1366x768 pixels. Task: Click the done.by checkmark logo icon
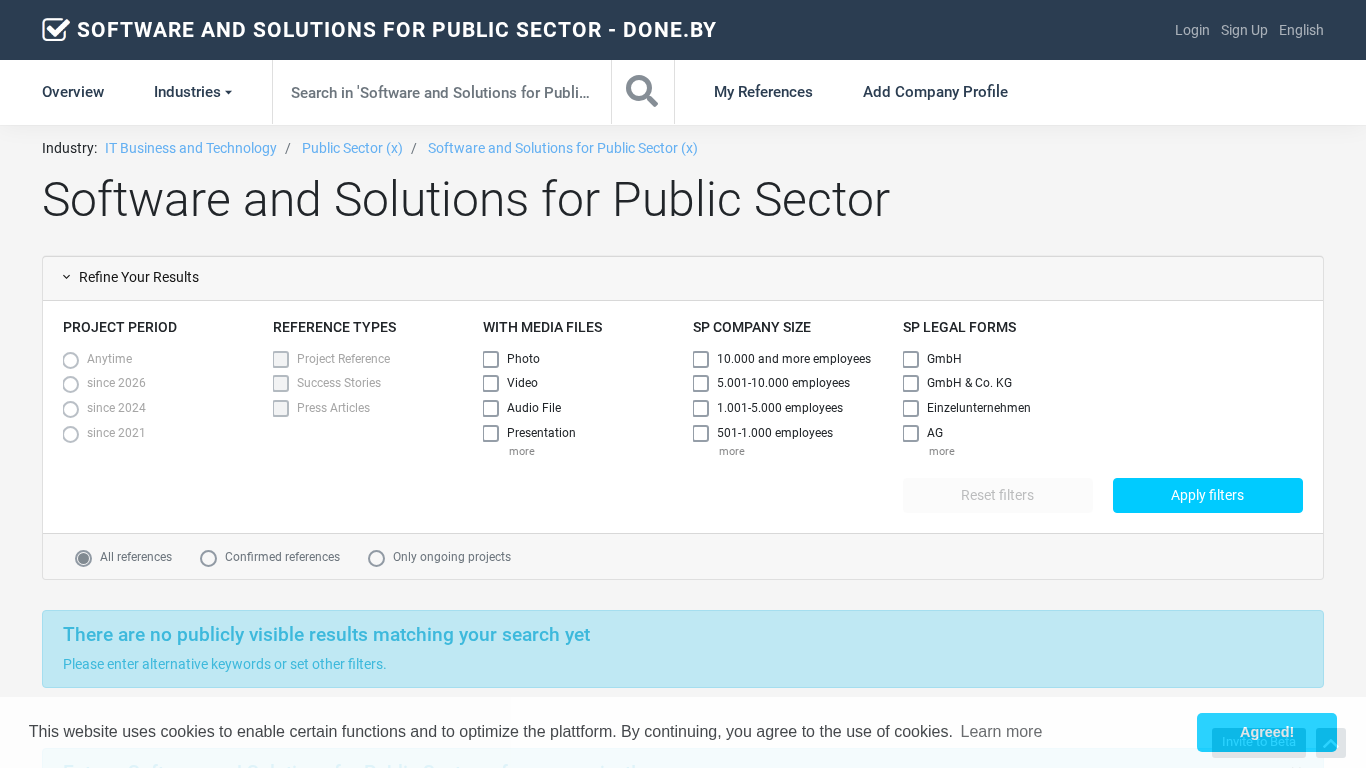[x=56, y=30]
